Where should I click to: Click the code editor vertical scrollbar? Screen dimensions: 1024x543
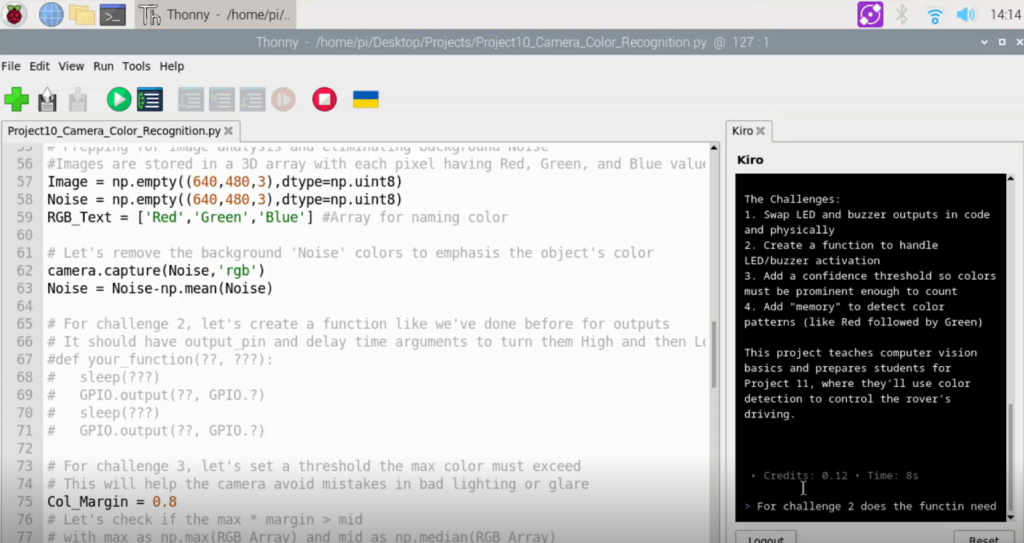(x=714, y=340)
